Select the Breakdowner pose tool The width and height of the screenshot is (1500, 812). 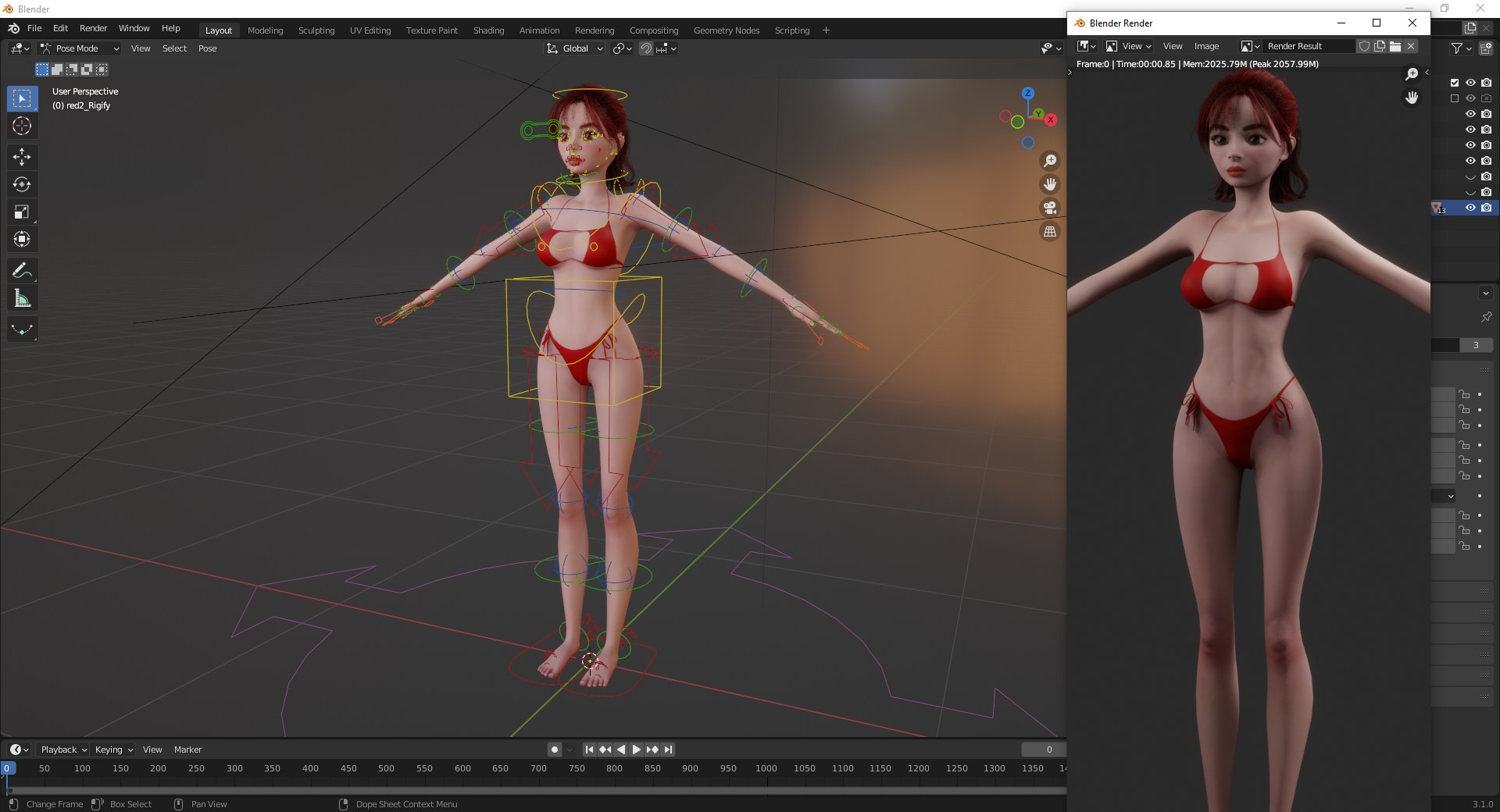click(x=22, y=329)
